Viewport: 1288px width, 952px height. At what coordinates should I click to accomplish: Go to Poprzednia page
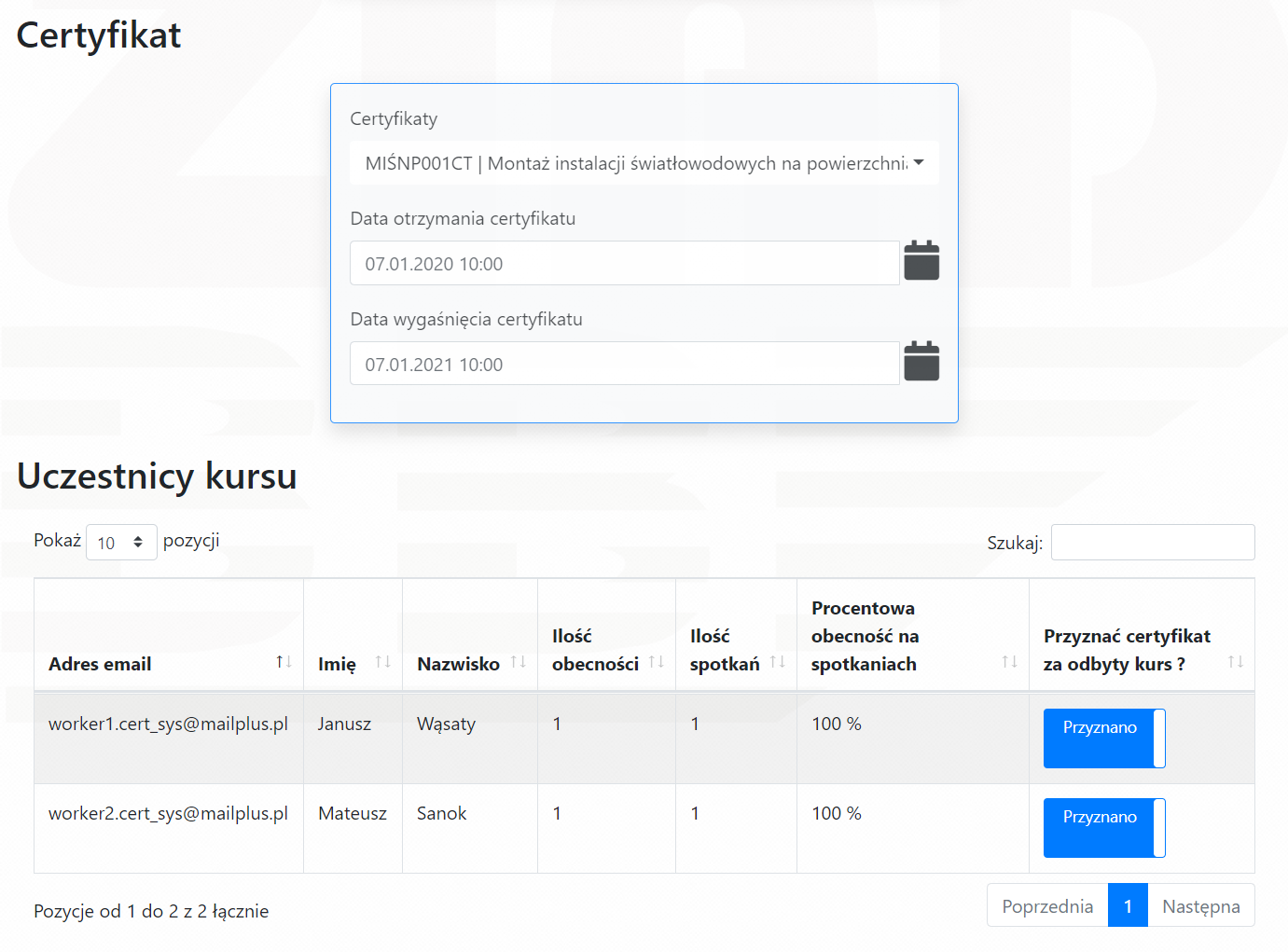[1047, 905]
